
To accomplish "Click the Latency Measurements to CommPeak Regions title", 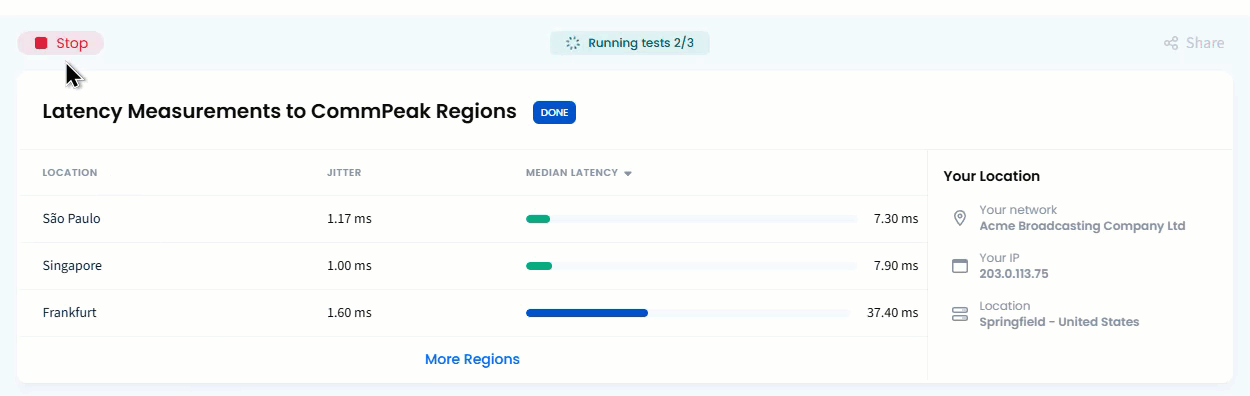I will tap(279, 111).
